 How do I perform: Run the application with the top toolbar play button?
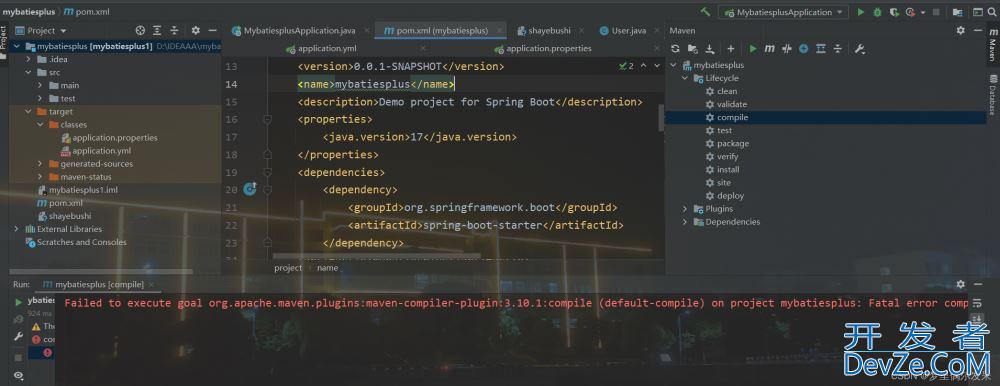tap(861, 12)
